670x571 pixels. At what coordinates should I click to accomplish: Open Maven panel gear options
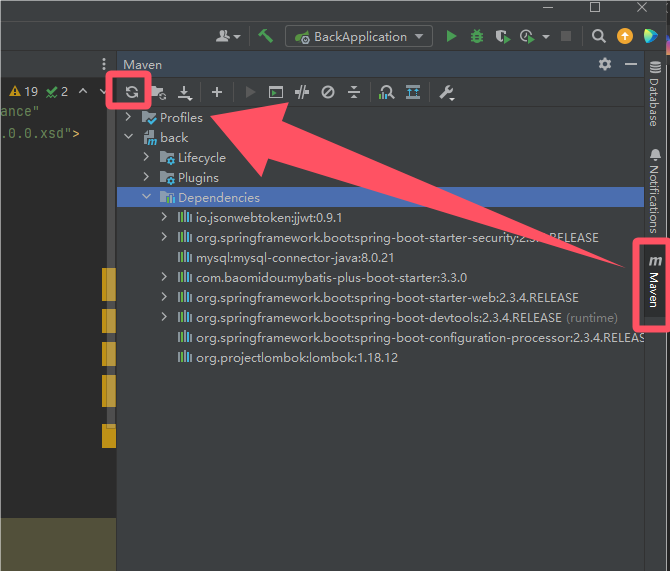[x=605, y=64]
